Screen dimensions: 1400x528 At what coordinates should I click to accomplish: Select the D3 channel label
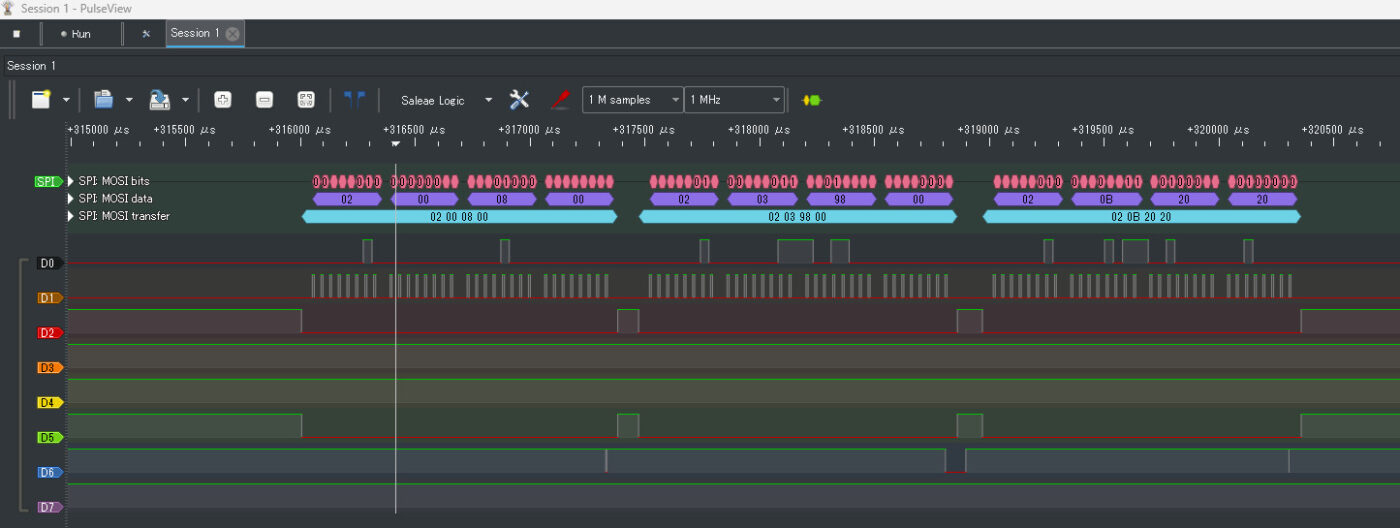[x=49, y=368]
